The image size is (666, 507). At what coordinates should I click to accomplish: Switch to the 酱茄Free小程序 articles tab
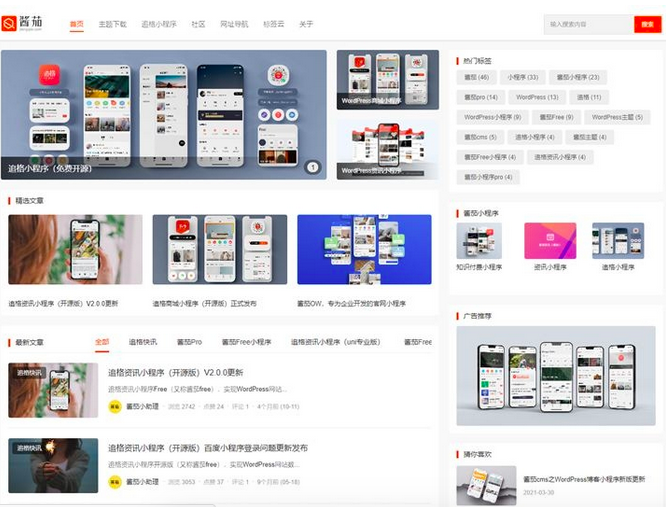tap(246, 342)
